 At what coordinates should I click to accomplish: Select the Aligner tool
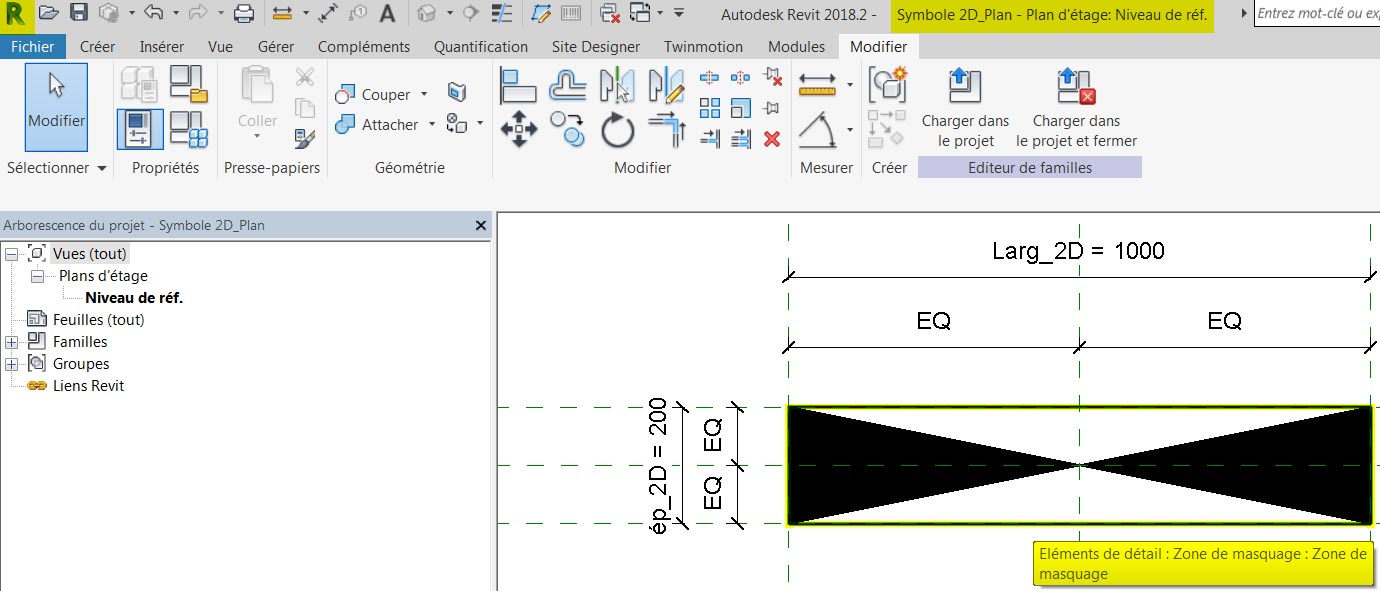[519, 84]
